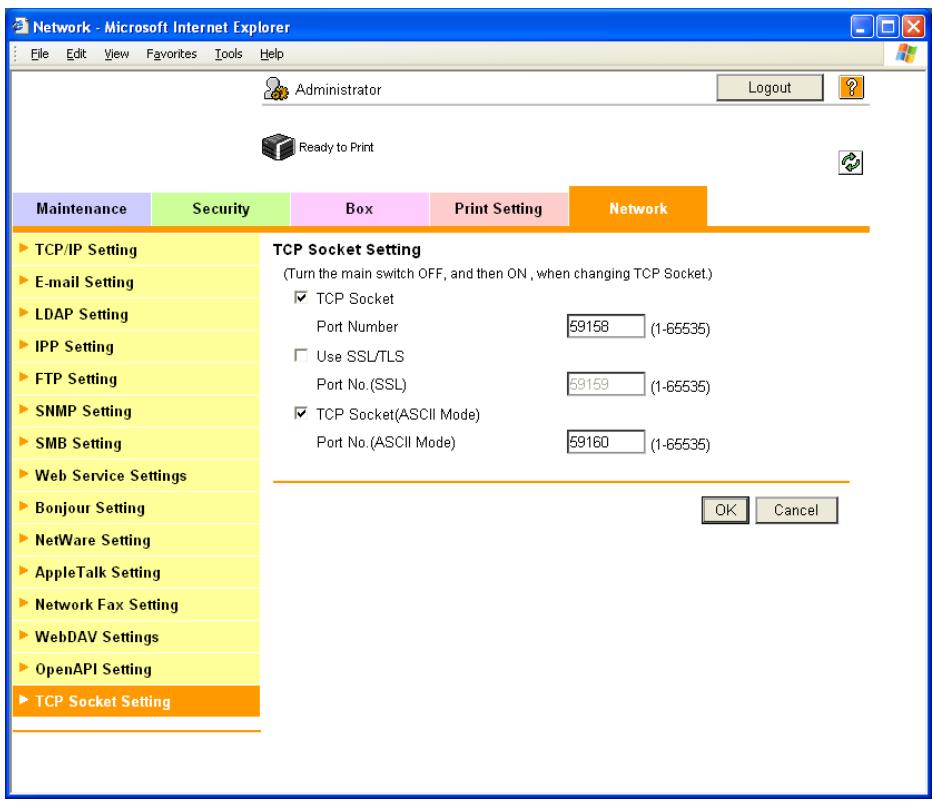Viewport: 934px width, 801px height.
Task: Minimize the Internet Explorer window
Action: tap(861, 27)
